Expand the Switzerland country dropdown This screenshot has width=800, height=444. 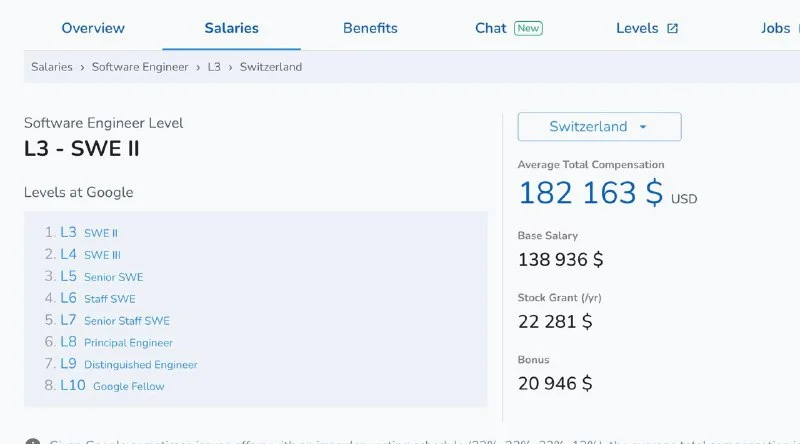pyautogui.click(x=598, y=127)
